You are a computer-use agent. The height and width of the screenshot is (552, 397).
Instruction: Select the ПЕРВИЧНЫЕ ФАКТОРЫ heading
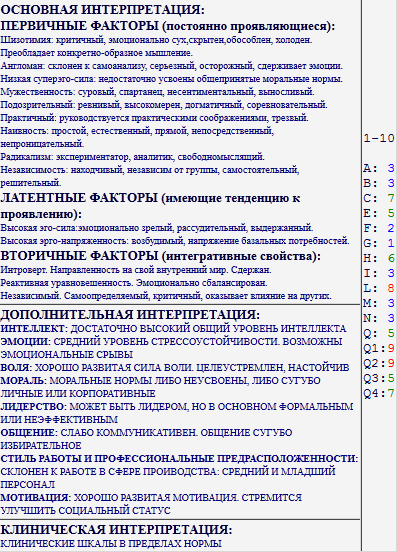(x=80, y=26)
